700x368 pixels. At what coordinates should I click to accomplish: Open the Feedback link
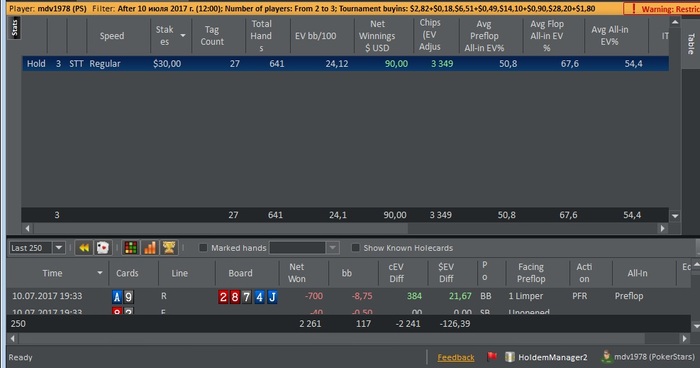pos(456,357)
